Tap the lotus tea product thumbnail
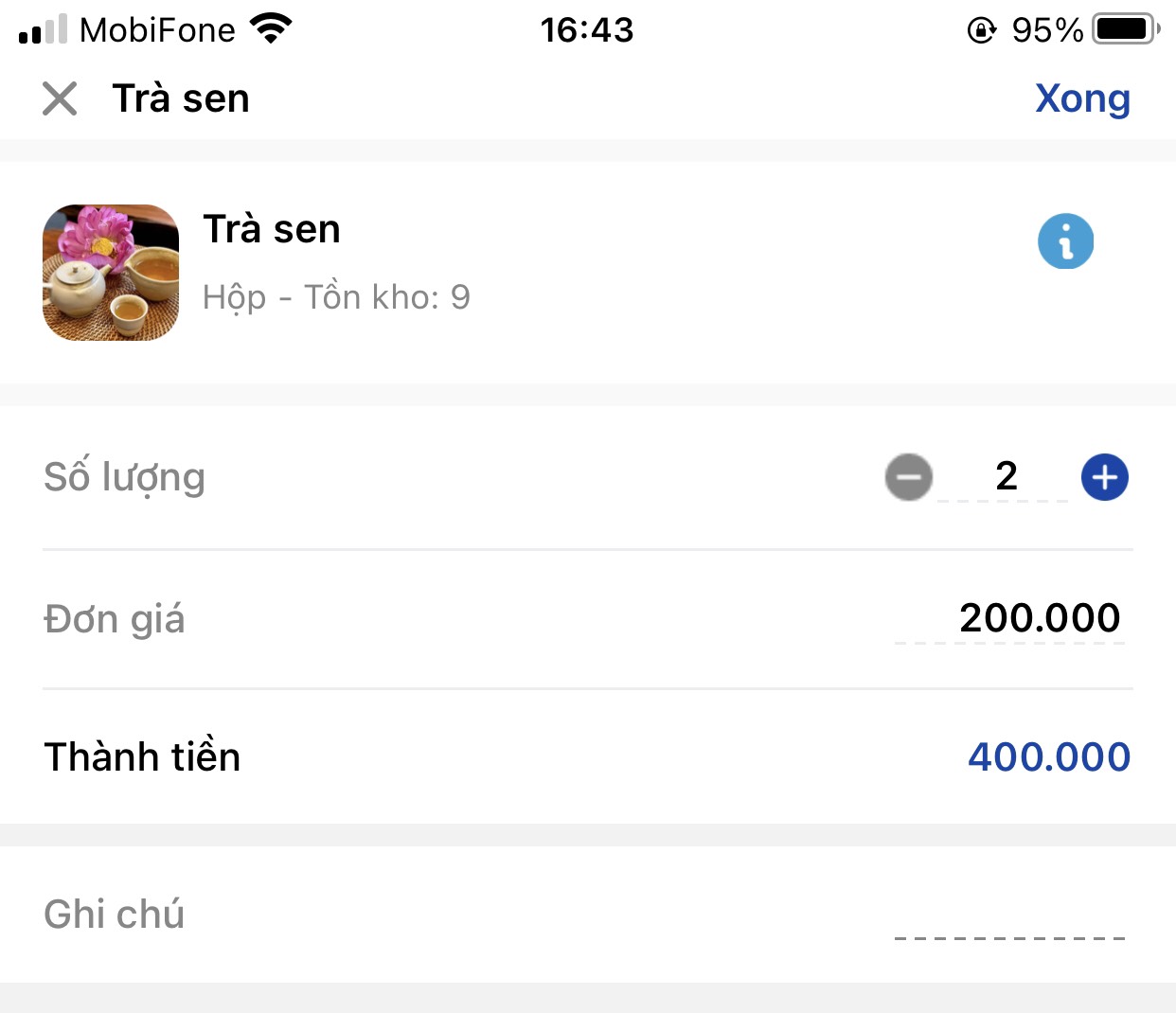Image resolution: width=1176 pixels, height=1013 pixels. click(111, 273)
